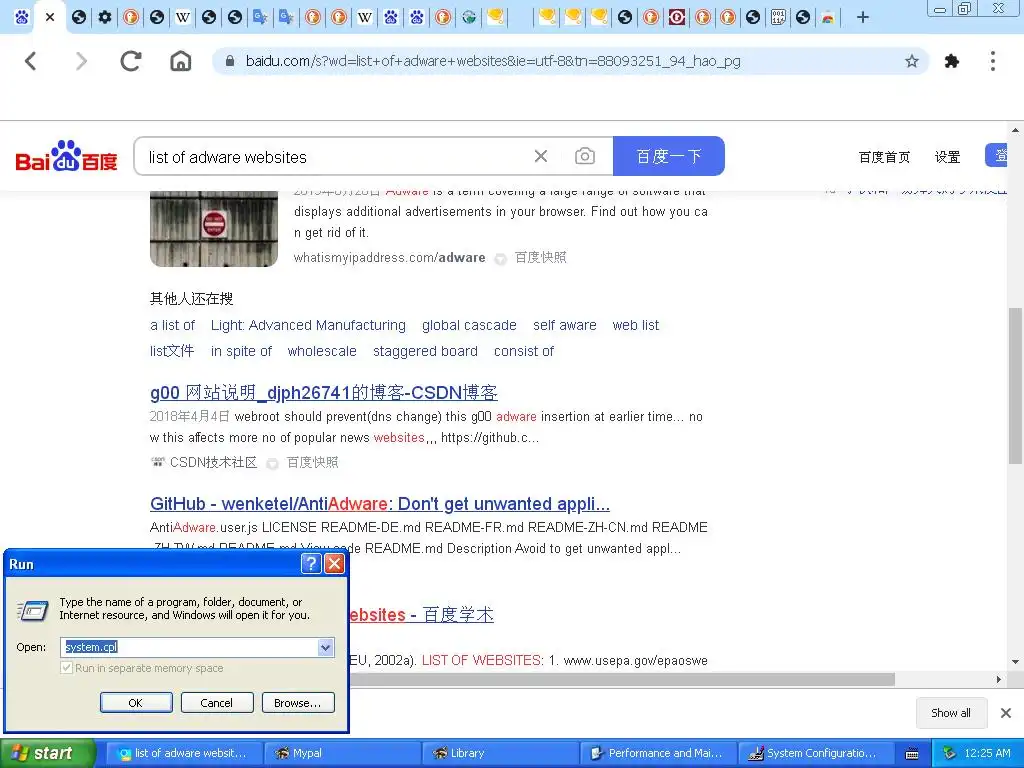The width and height of the screenshot is (1024, 768).
Task: Click the whatismyipaddress.com/adware URL text
Action: (389, 257)
